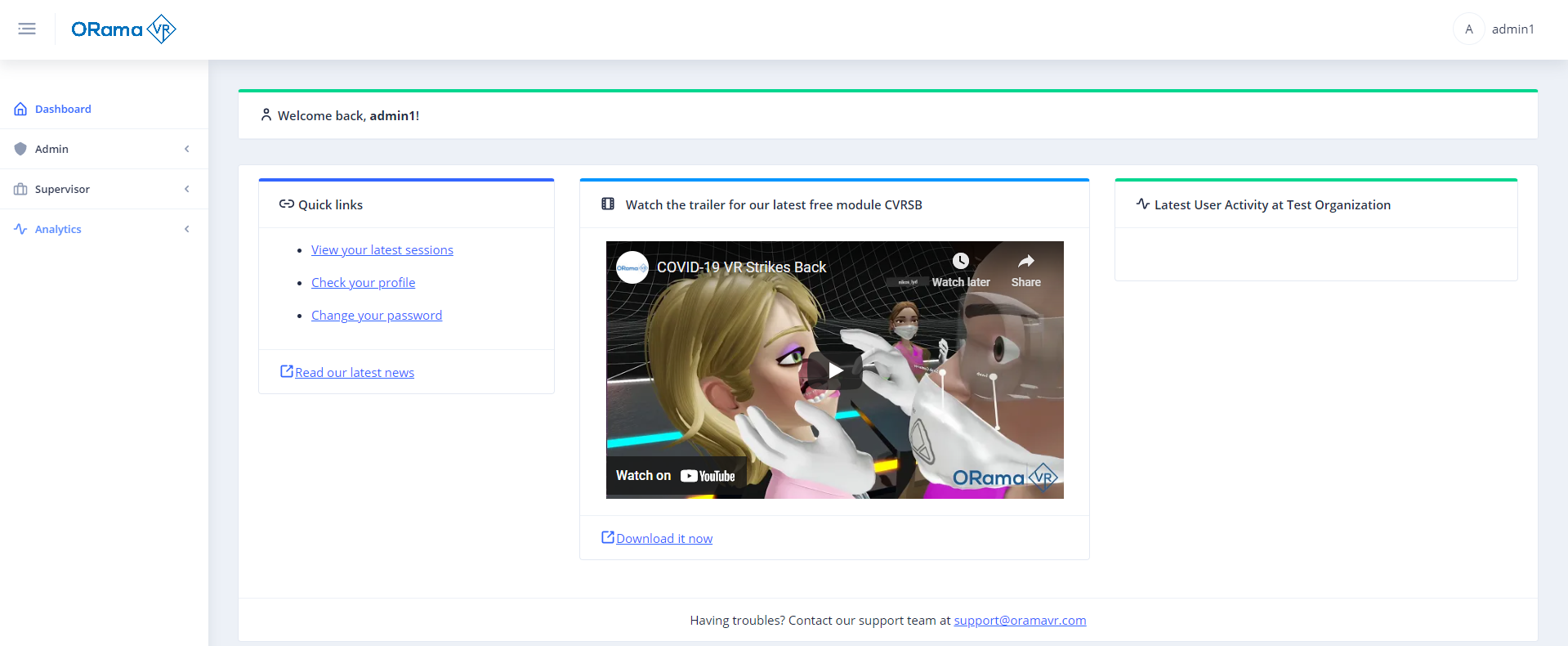Image resolution: width=1568 pixels, height=646 pixels.
Task: Click the Supervisor briefcase icon
Action: pyautogui.click(x=20, y=189)
